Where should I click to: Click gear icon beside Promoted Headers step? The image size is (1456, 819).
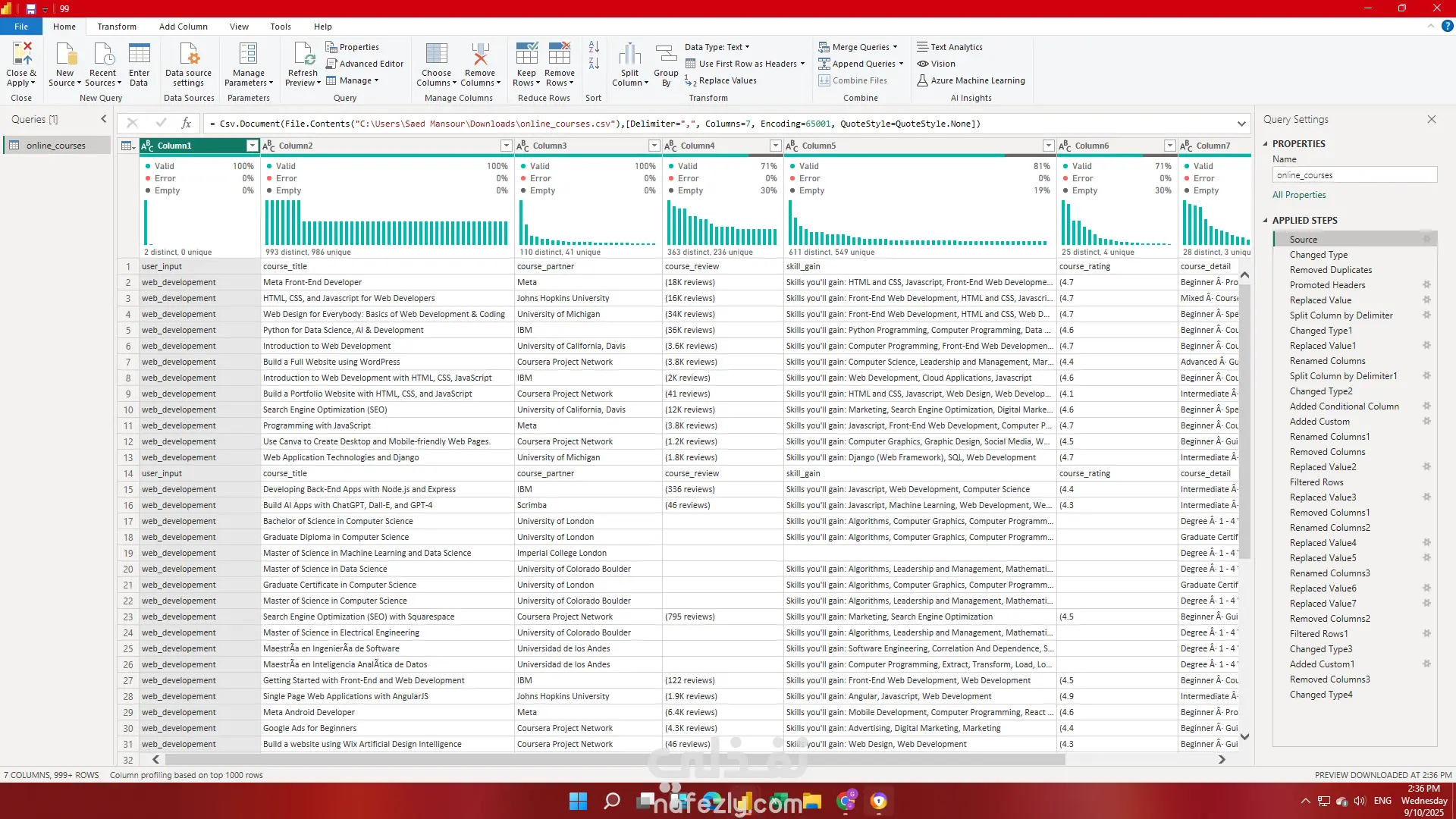point(1426,285)
